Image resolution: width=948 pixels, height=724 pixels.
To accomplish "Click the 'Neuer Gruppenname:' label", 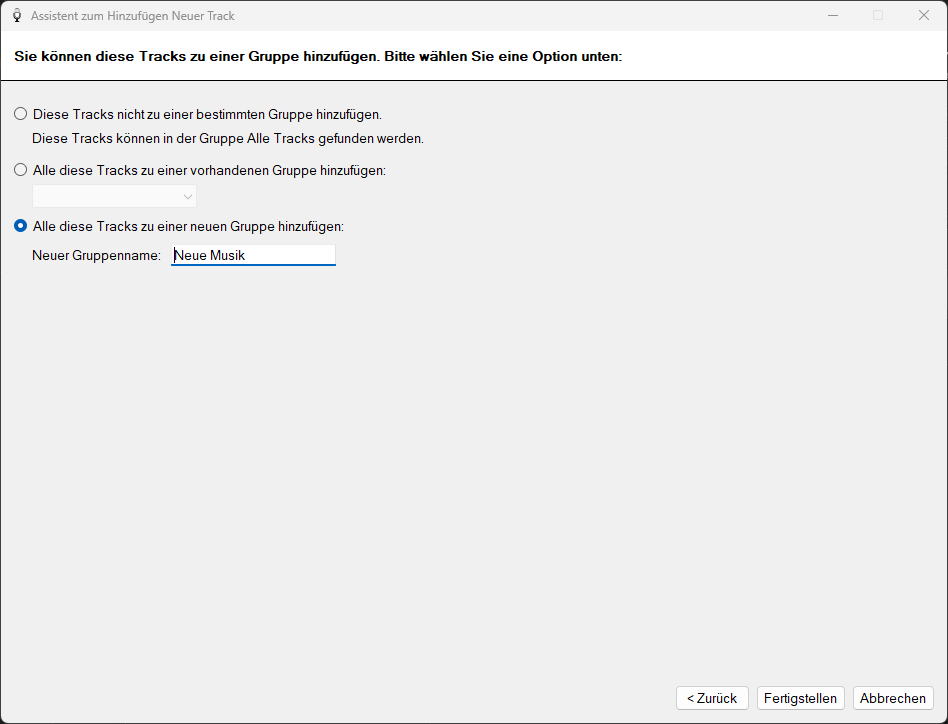I will coord(96,255).
